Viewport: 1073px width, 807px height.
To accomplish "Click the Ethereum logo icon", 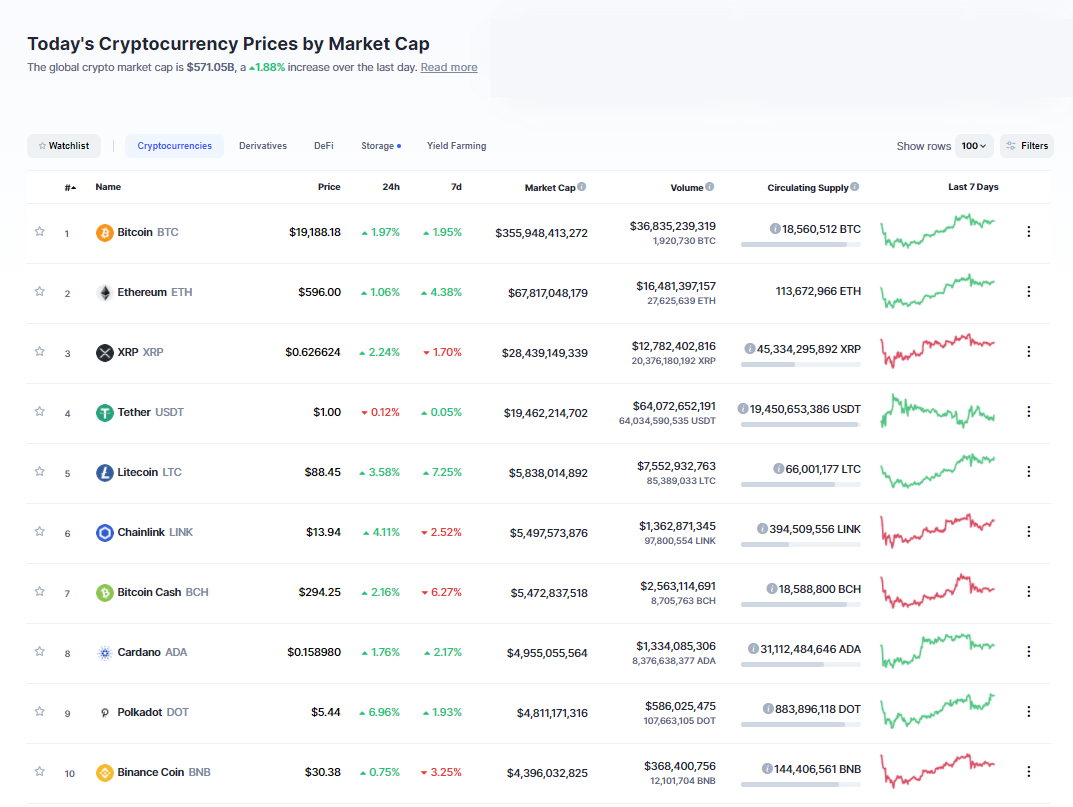I will 105,293.
